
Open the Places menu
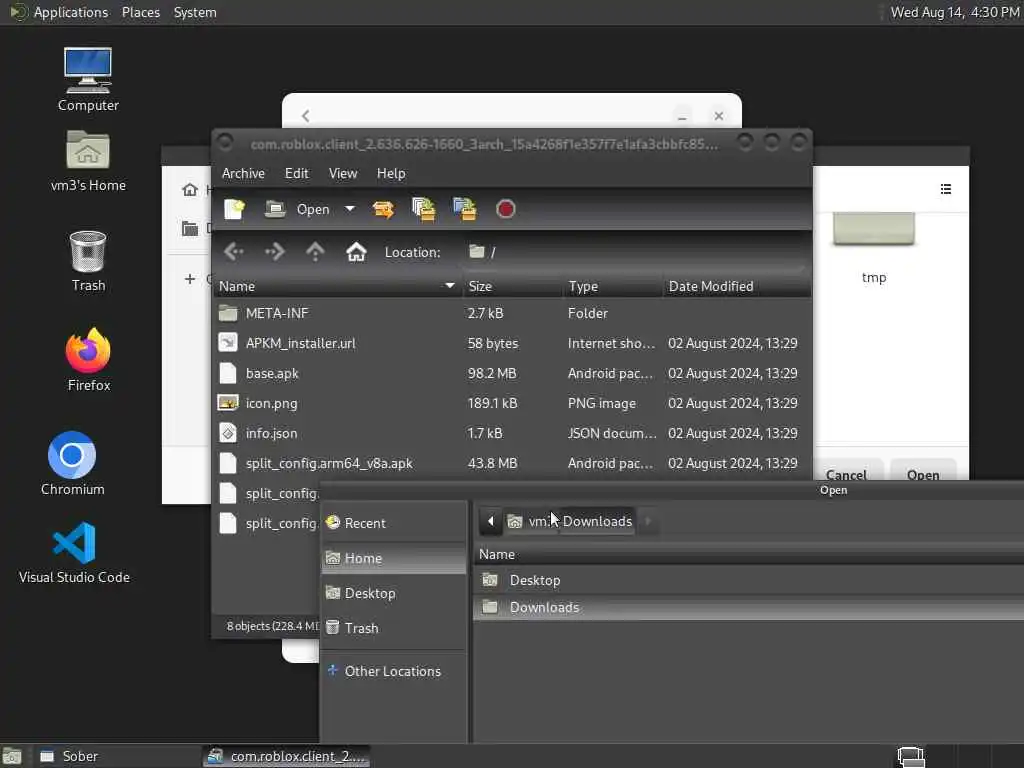coord(141,12)
